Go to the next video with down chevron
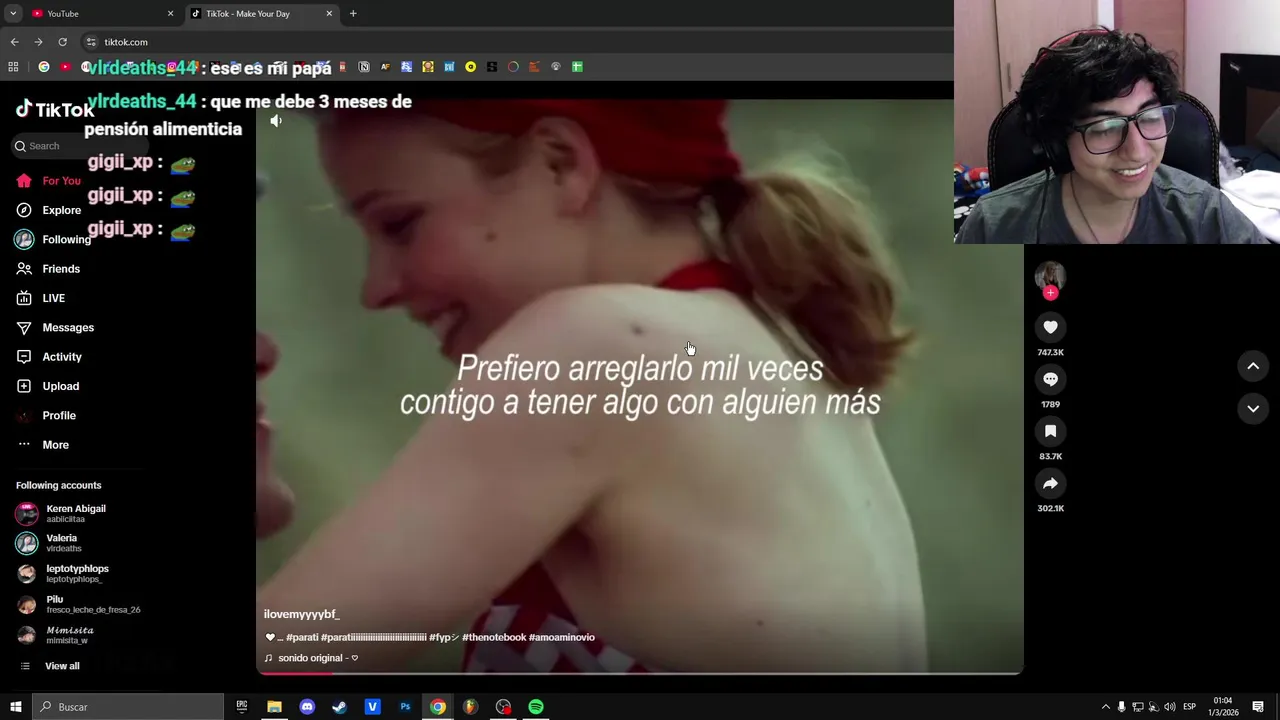 [x=1253, y=409]
